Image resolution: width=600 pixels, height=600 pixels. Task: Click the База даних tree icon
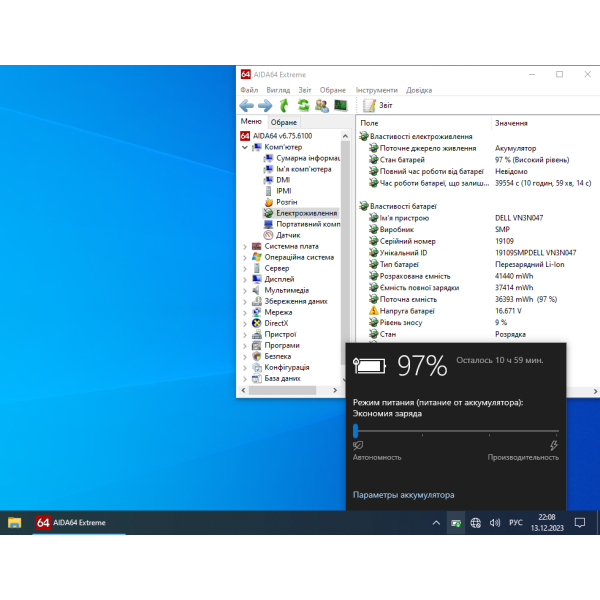point(257,379)
